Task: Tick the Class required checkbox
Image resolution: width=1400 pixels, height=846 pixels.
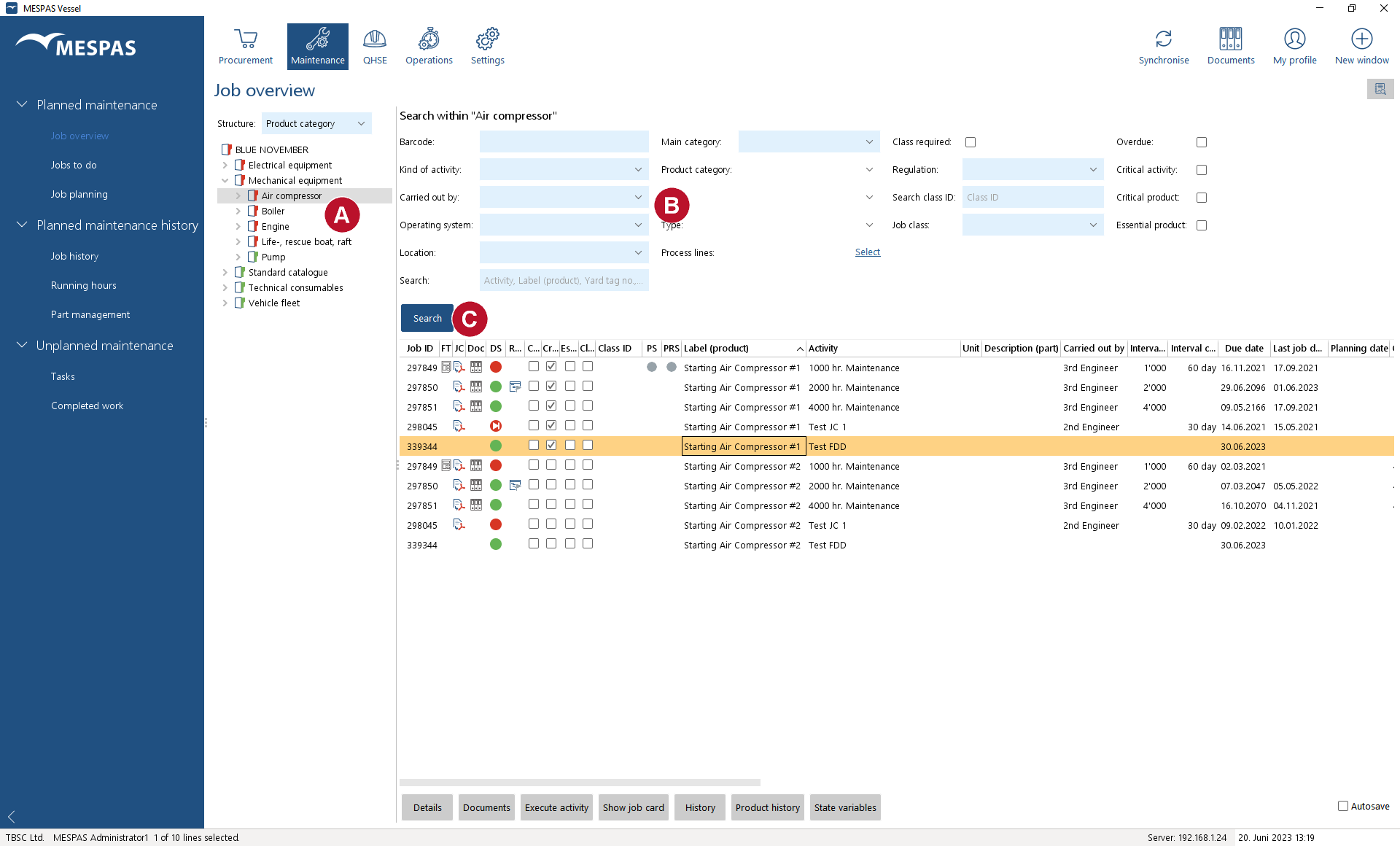Action: (x=971, y=142)
